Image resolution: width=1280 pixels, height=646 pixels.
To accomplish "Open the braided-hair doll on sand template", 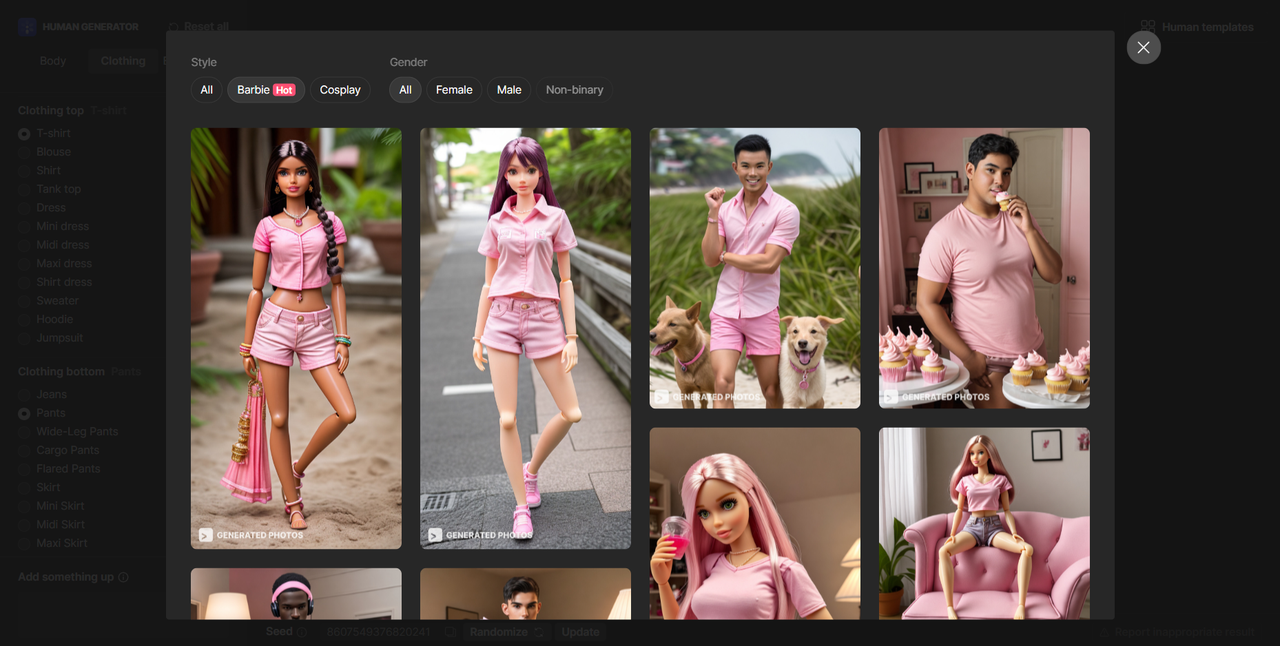I will (296, 338).
